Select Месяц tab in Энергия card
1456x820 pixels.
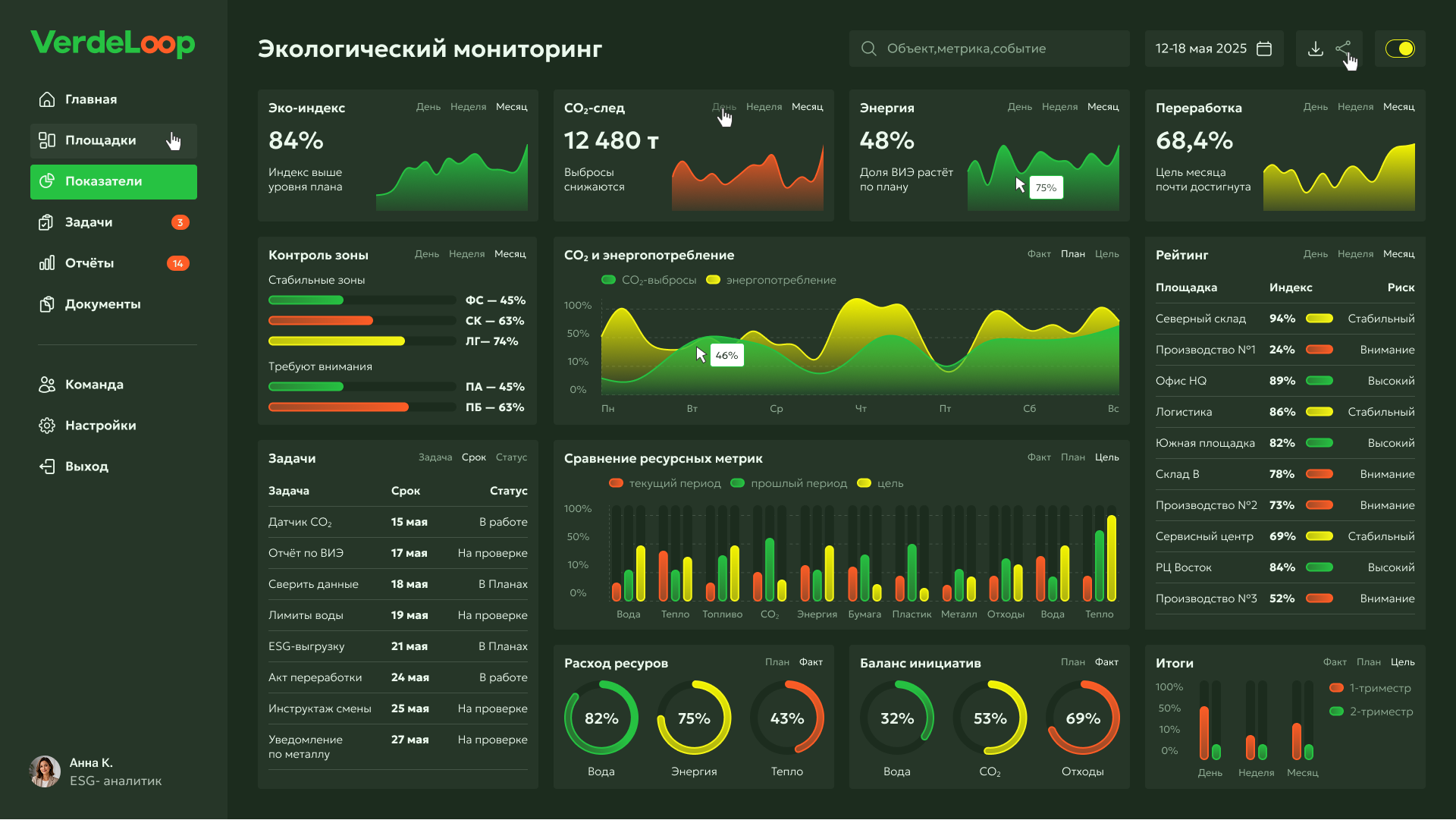click(1103, 107)
